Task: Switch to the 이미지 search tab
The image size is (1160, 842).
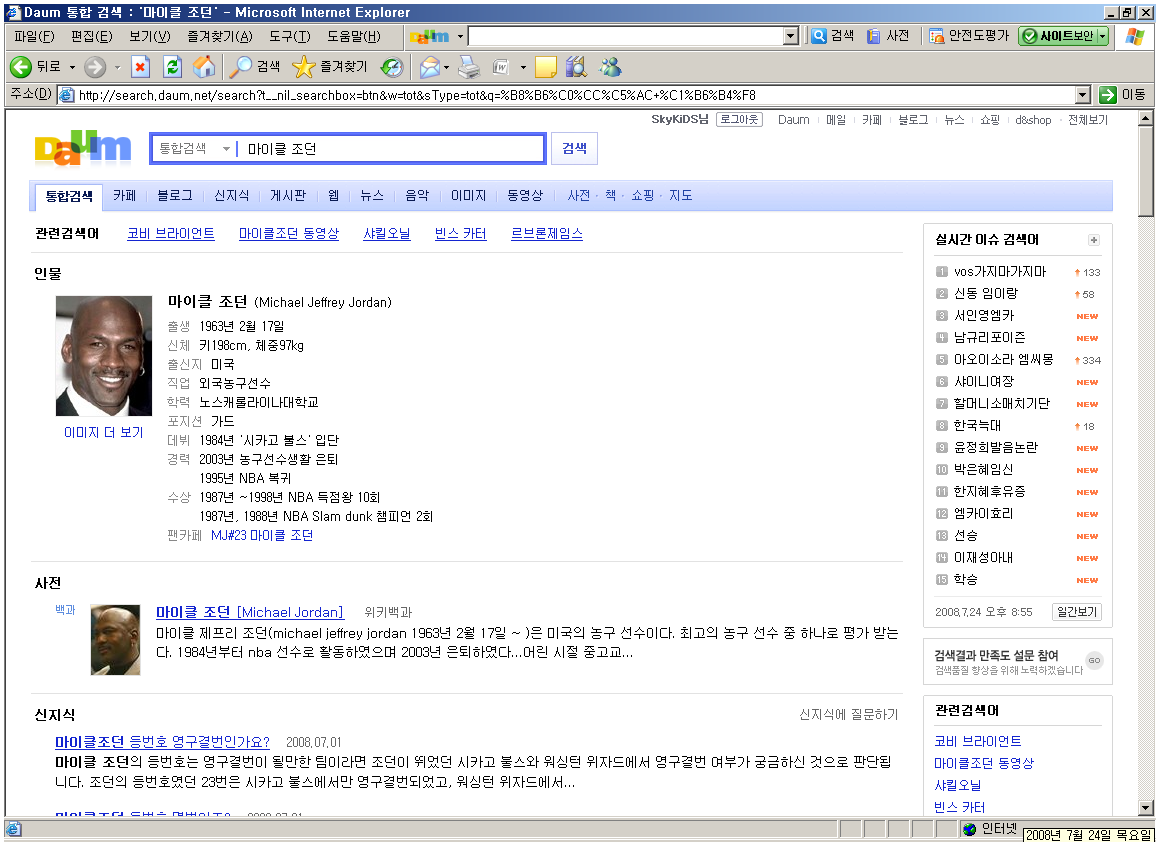Action: (468, 195)
